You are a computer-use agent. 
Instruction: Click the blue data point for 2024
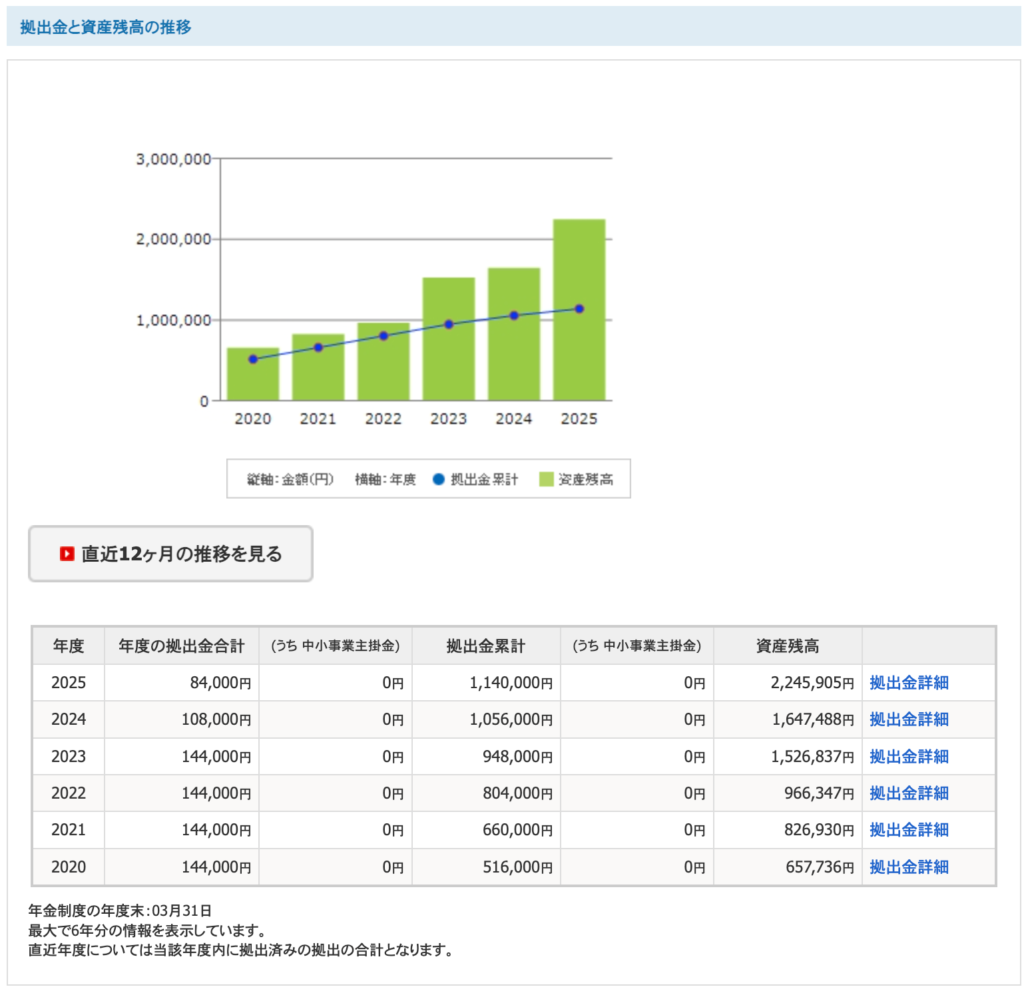514,315
